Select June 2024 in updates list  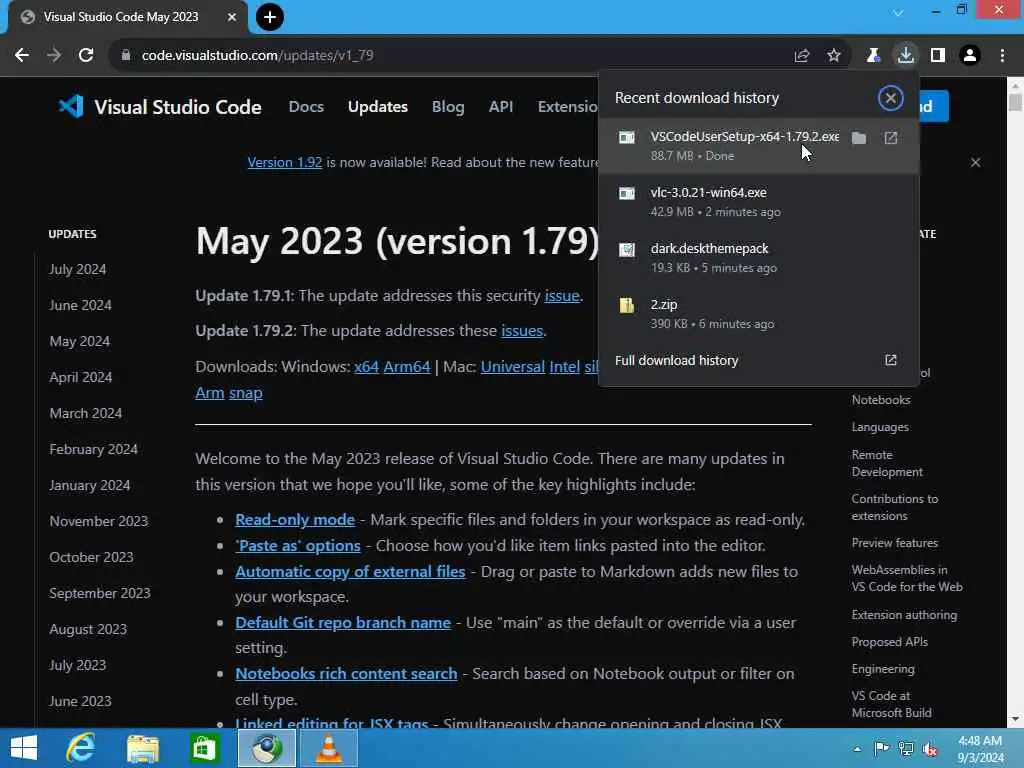pos(80,305)
